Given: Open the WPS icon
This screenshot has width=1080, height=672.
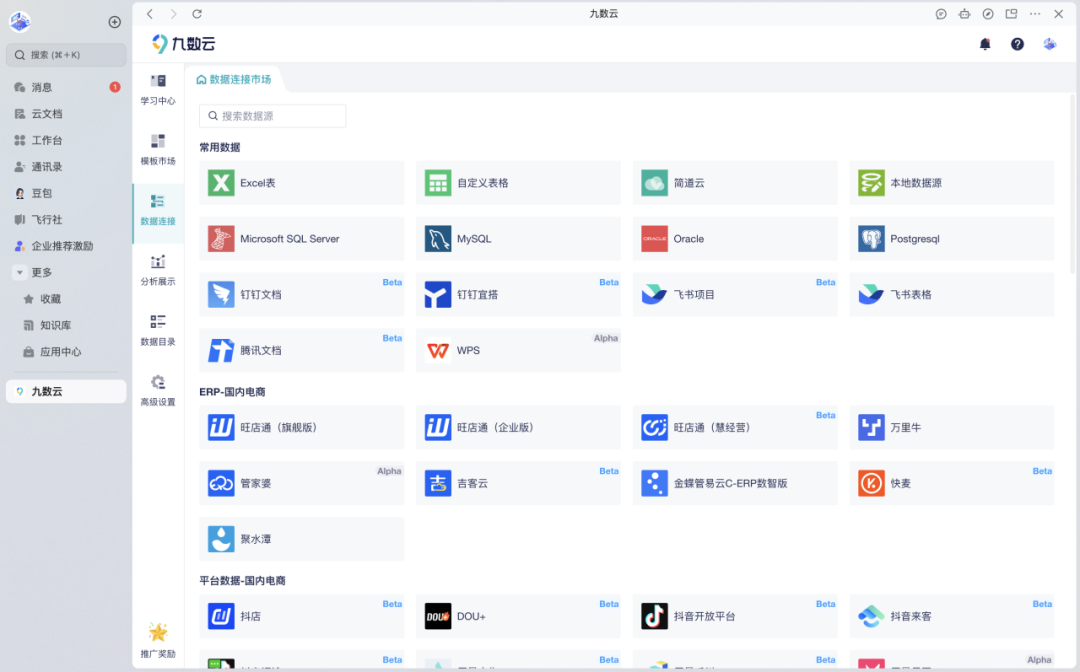Looking at the screenshot, I should [438, 350].
